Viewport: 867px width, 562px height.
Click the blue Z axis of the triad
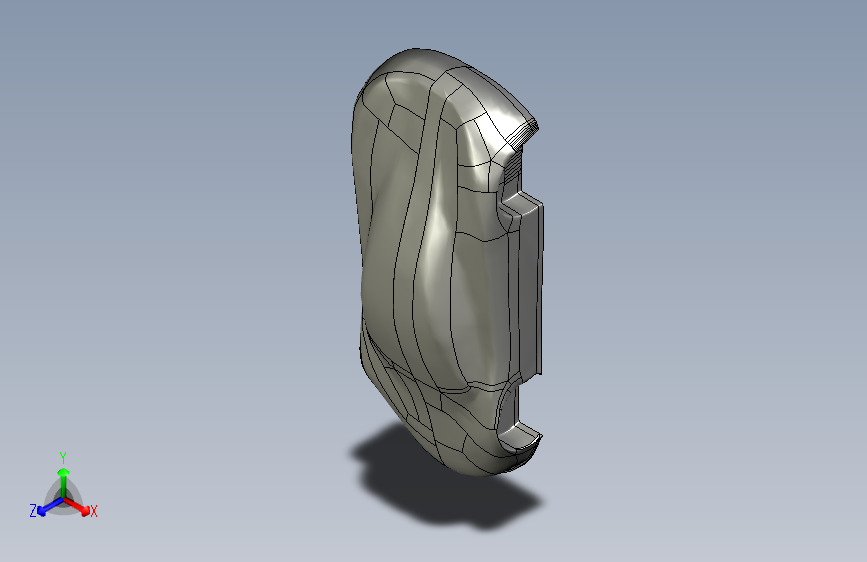click(x=50, y=506)
